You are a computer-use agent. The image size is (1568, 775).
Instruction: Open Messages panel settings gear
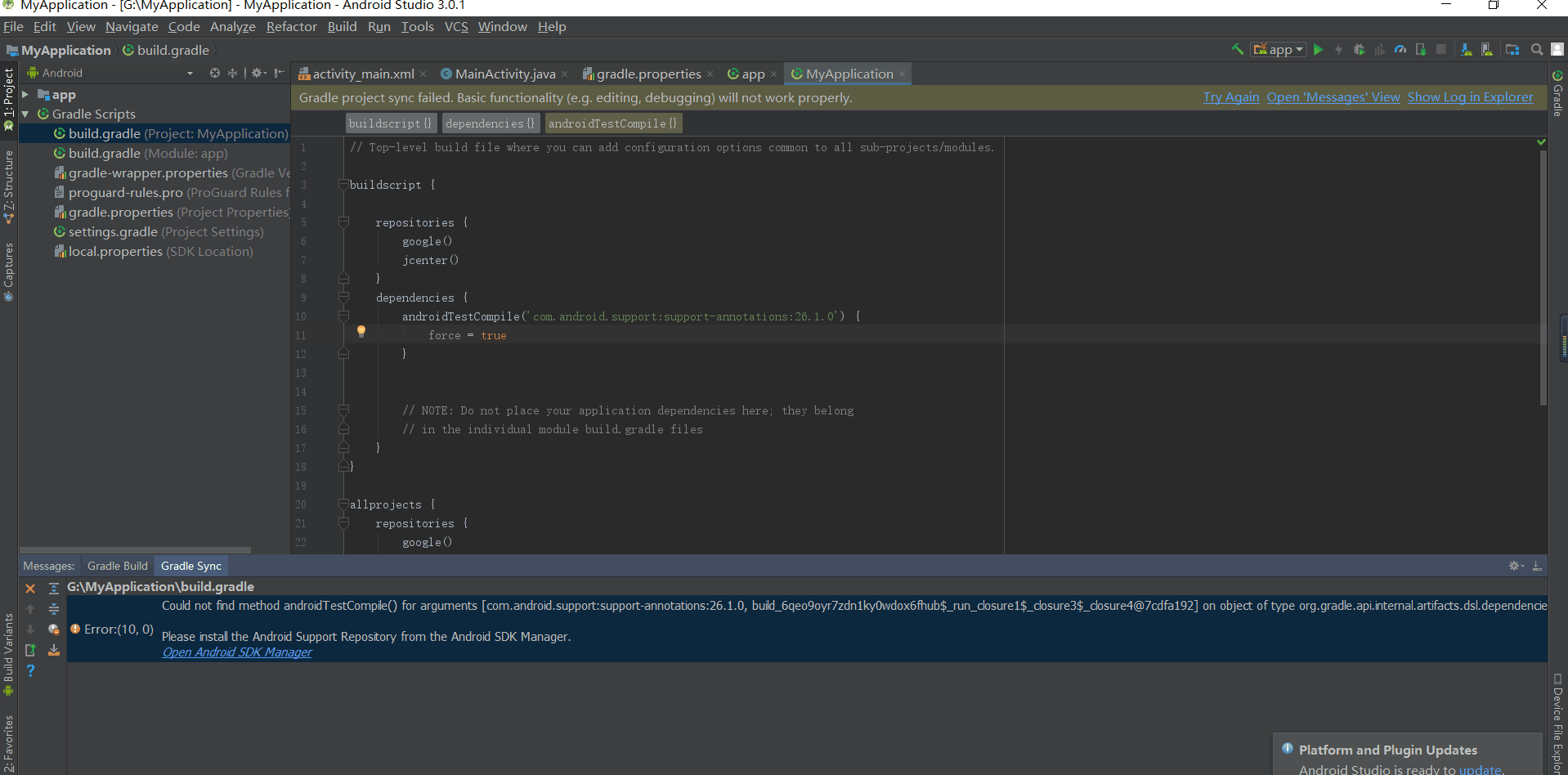pos(1516,566)
